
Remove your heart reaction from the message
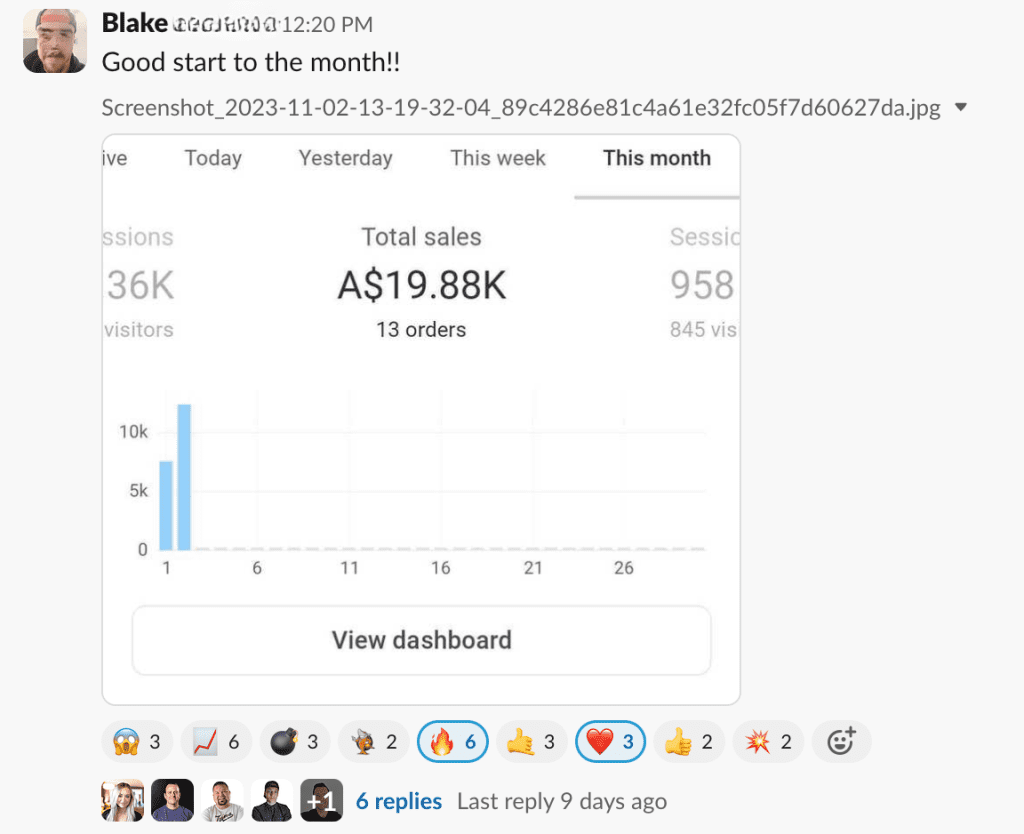(x=610, y=741)
